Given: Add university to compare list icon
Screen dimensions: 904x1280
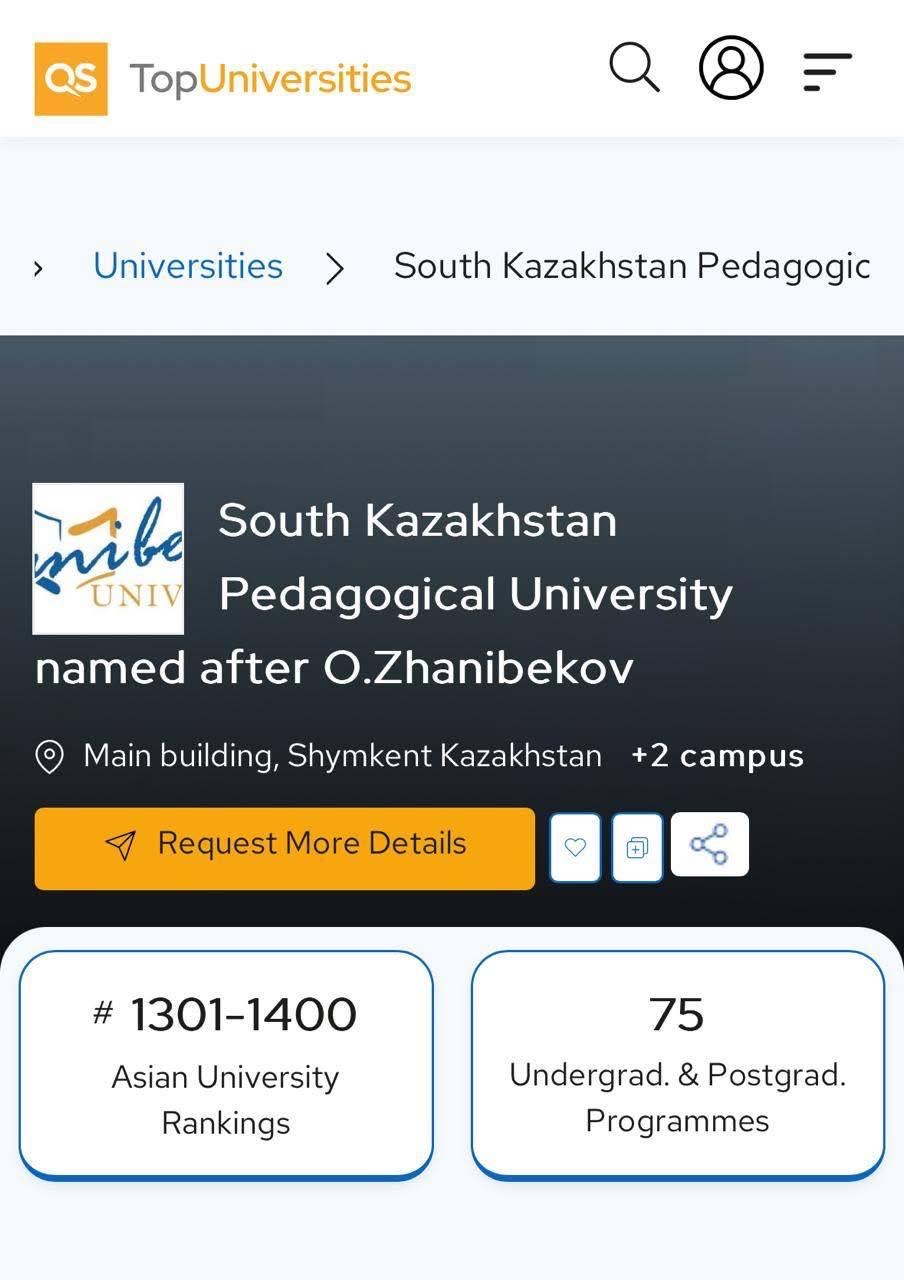Looking at the screenshot, I should (x=637, y=848).
